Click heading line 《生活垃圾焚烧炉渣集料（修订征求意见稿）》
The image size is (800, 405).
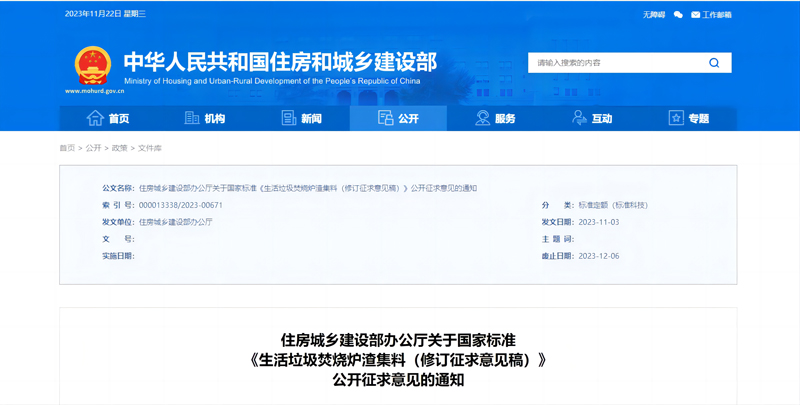coord(398,360)
